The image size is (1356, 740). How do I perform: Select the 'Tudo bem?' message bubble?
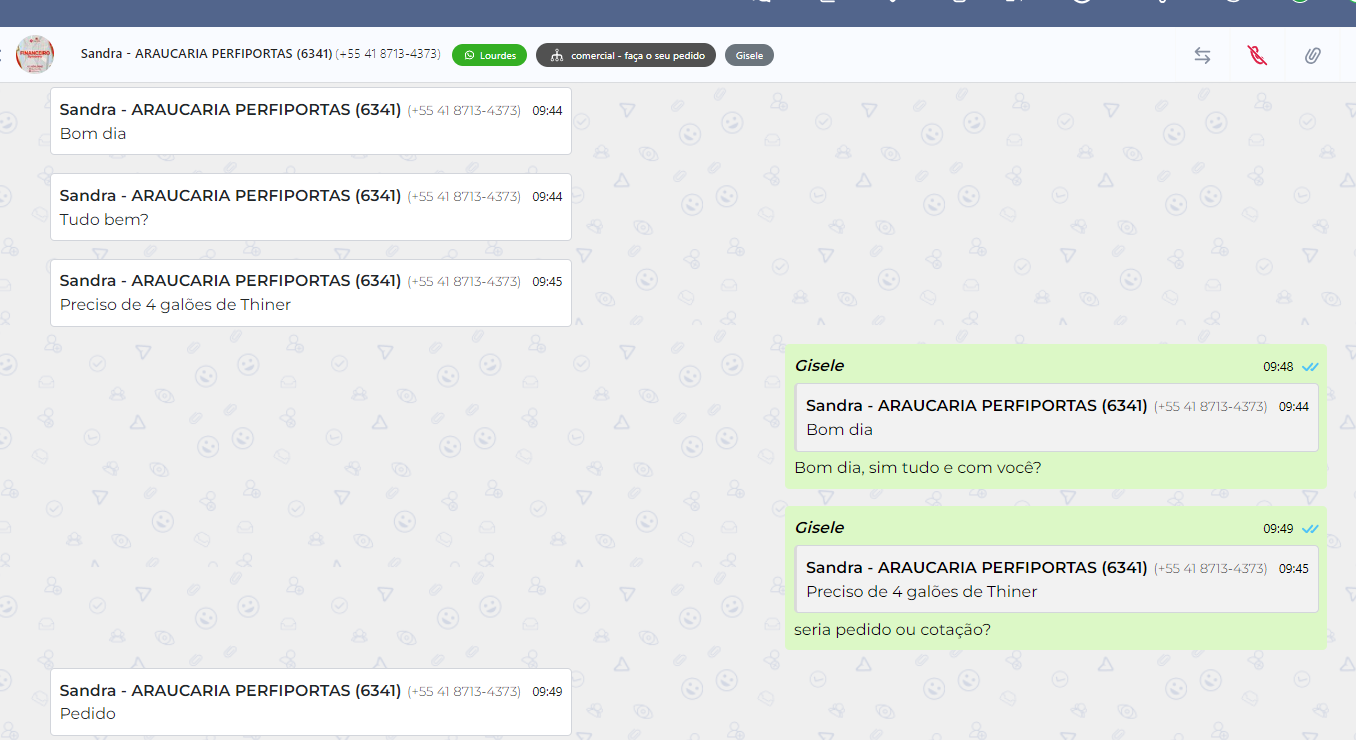coord(310,207)
